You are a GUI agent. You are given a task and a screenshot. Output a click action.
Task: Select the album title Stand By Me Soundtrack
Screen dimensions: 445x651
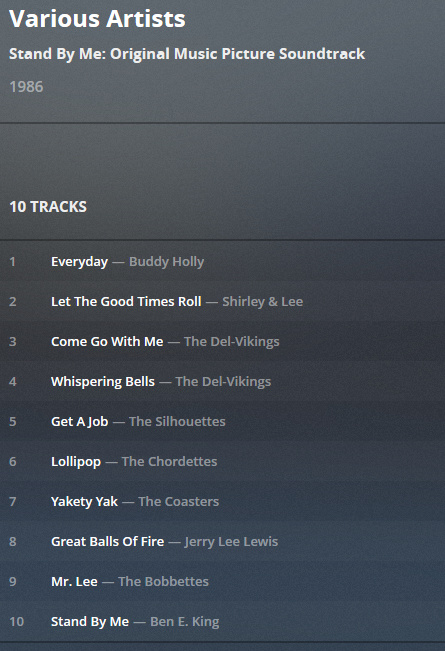coord(187,54)
